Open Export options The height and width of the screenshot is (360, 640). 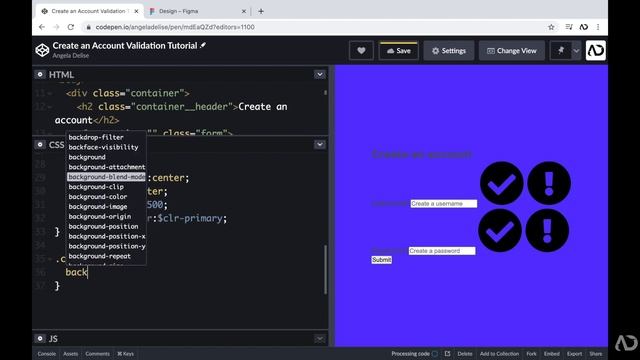574,354
